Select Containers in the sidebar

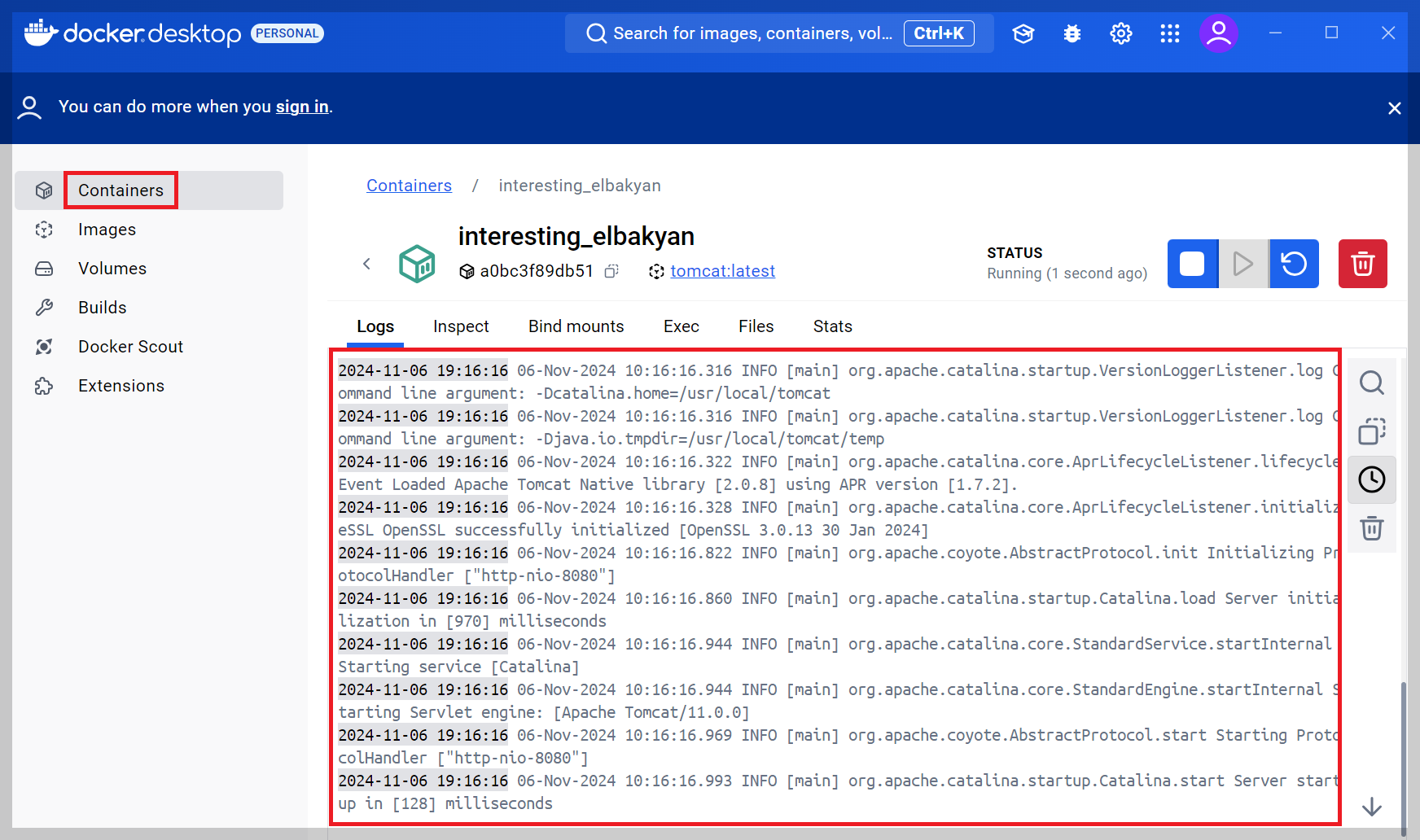(149, 190)
